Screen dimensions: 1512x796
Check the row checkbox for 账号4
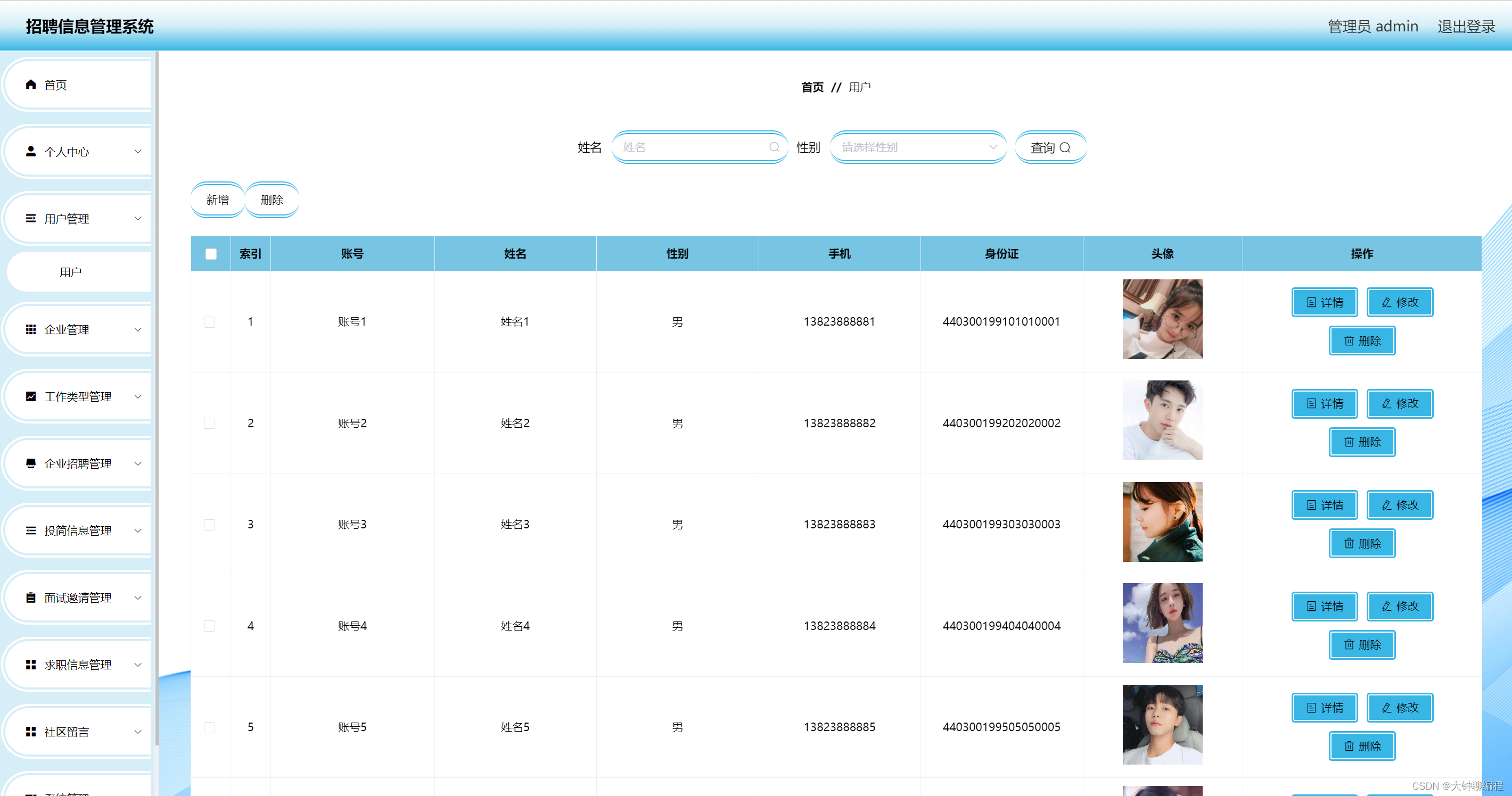tap(210, 626)
